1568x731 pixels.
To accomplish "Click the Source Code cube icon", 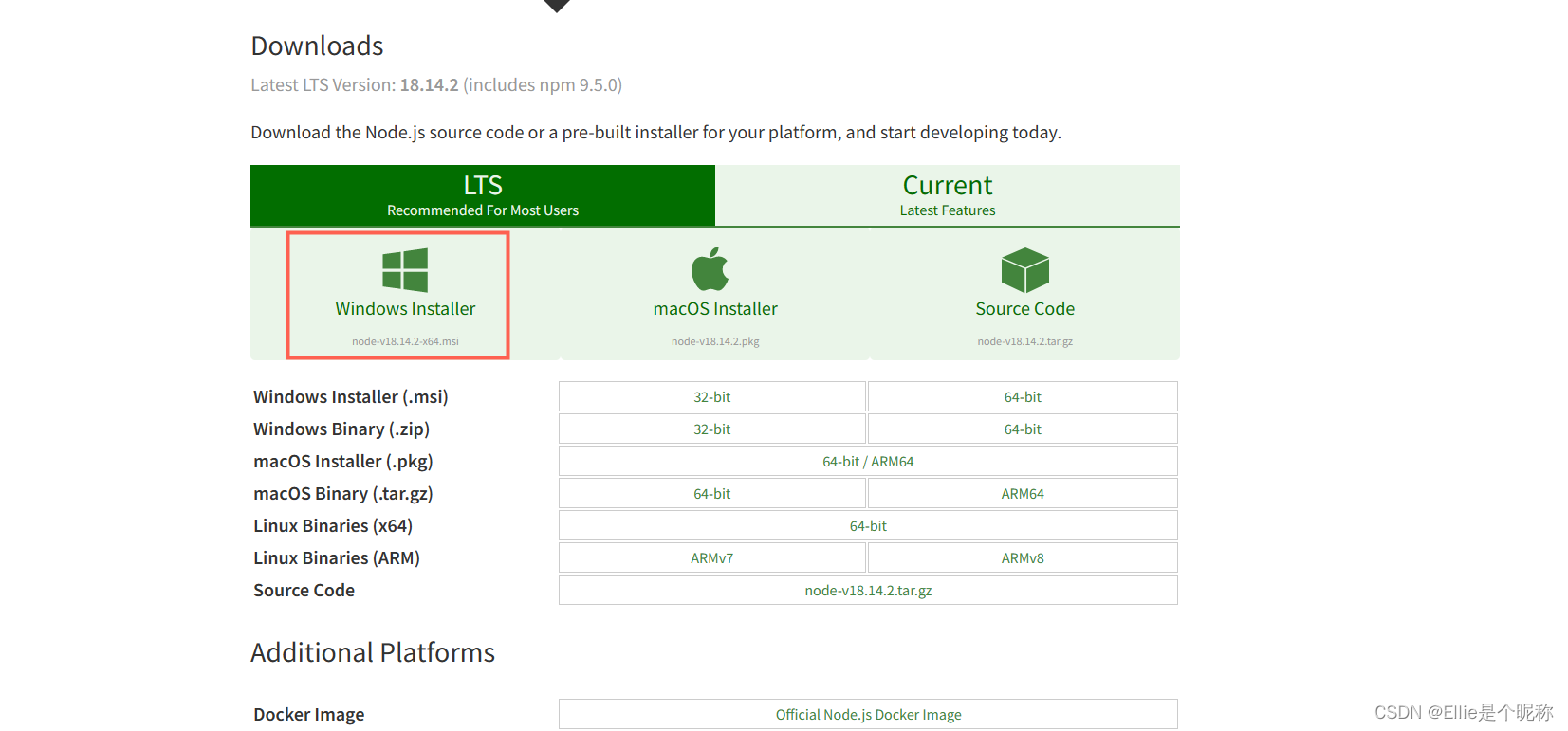I will 1025,270.
